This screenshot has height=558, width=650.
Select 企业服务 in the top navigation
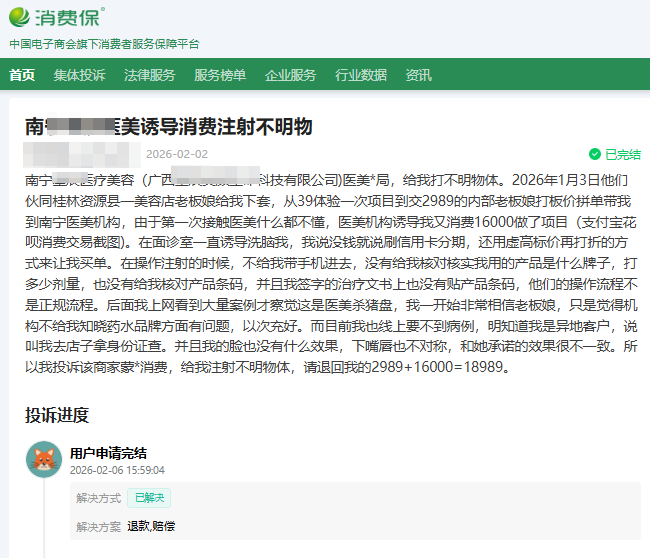(x=290, y=75)
